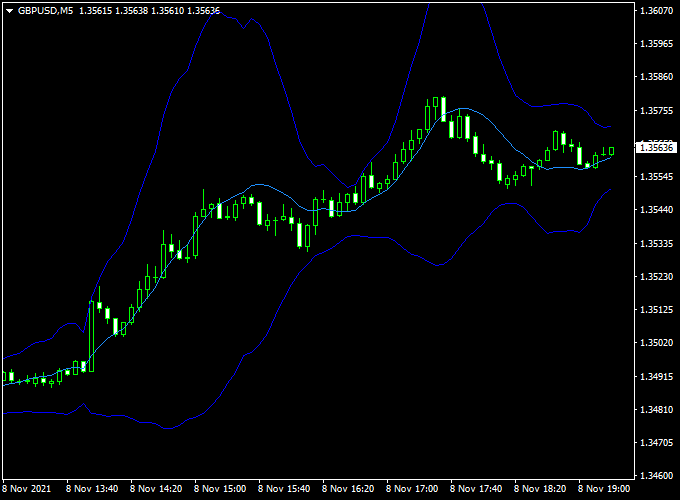Click the long white breakout candle near 13:40
The height and width of the screenshot is (500, 680).
click(91, 336)
